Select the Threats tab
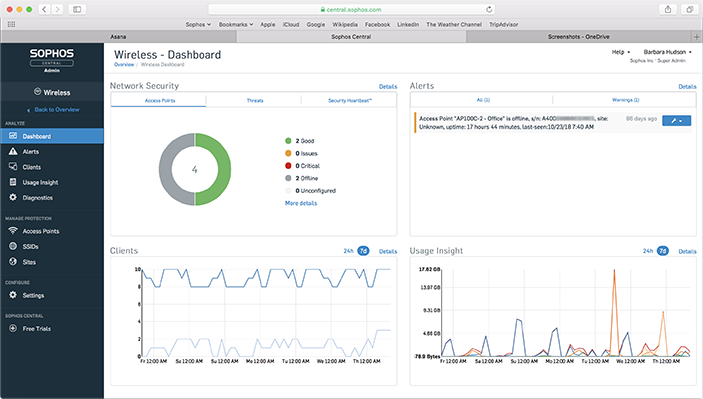The image size is (703, 399). pyautogui.click(x=255, y=100)
